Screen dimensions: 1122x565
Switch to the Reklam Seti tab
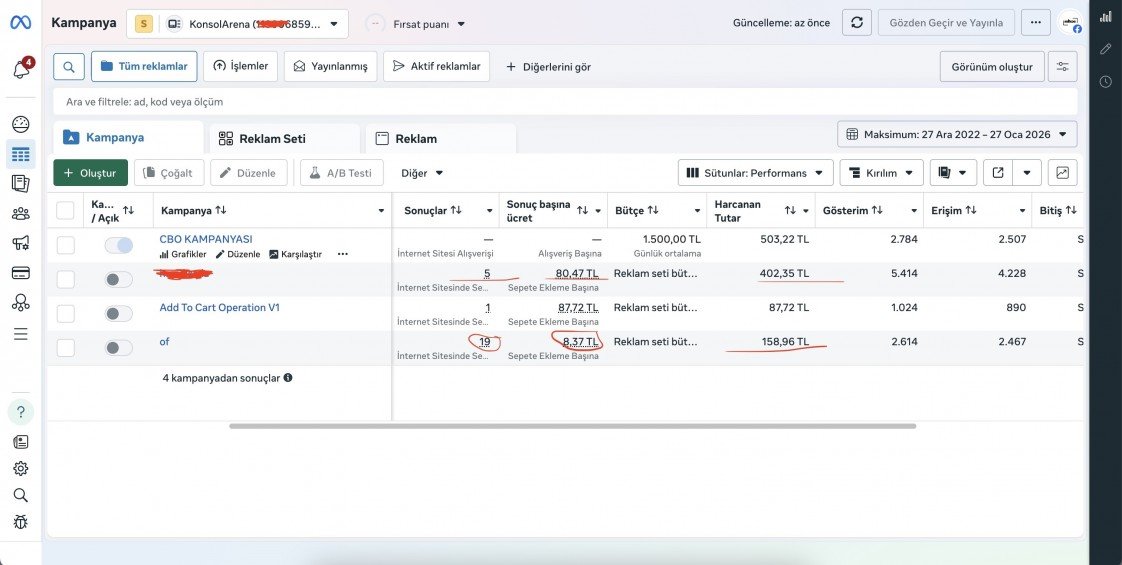284,139
